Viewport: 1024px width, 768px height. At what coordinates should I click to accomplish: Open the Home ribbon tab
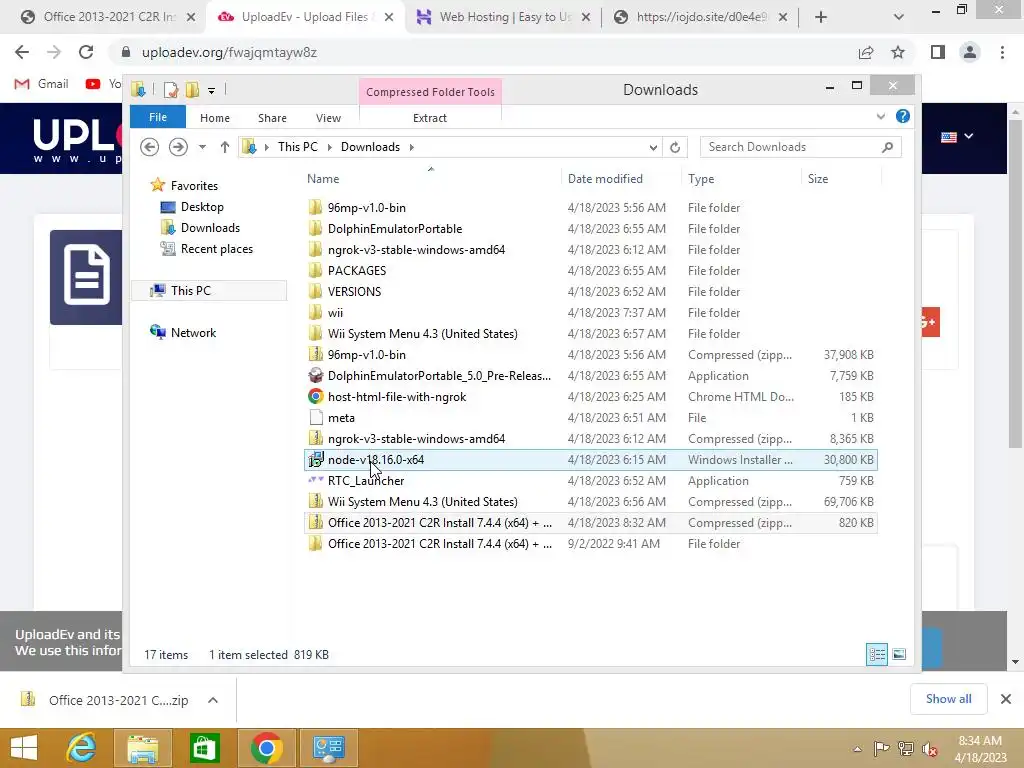(x=215, y=118)
